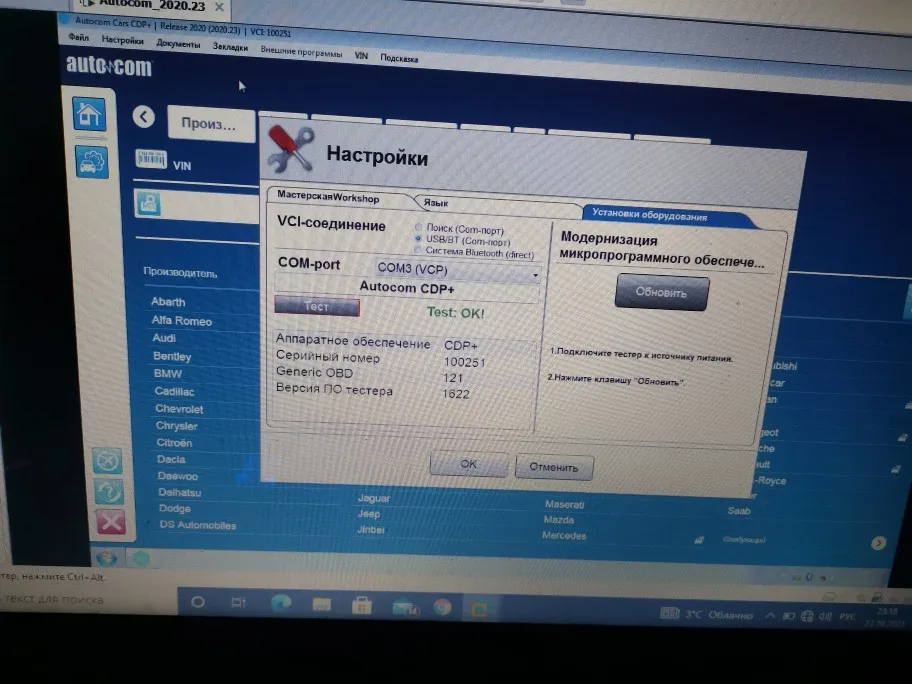Viewport: 912px width, 684px height.
Task: Open the Autocom home screen icon
Action: [89, 114]
